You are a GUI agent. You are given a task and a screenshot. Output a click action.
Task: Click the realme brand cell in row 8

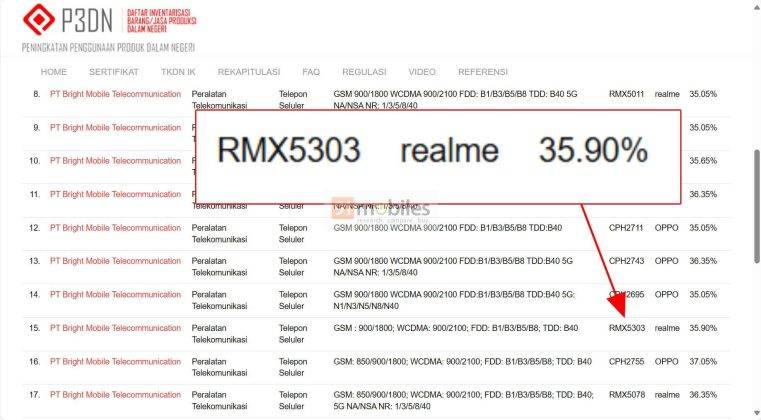(x=667, y=94)
